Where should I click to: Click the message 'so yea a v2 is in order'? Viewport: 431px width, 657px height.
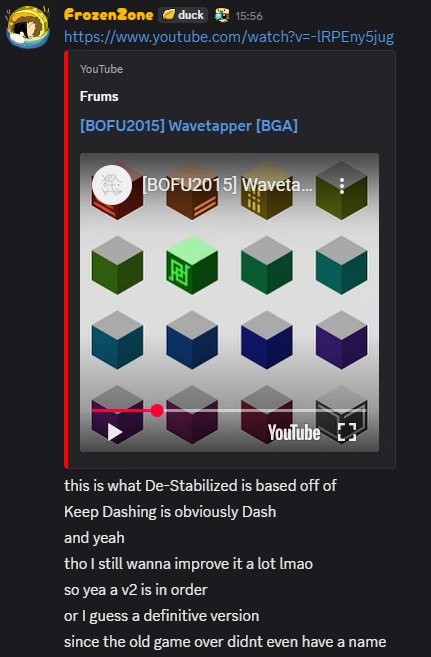[x=136, y=590]
